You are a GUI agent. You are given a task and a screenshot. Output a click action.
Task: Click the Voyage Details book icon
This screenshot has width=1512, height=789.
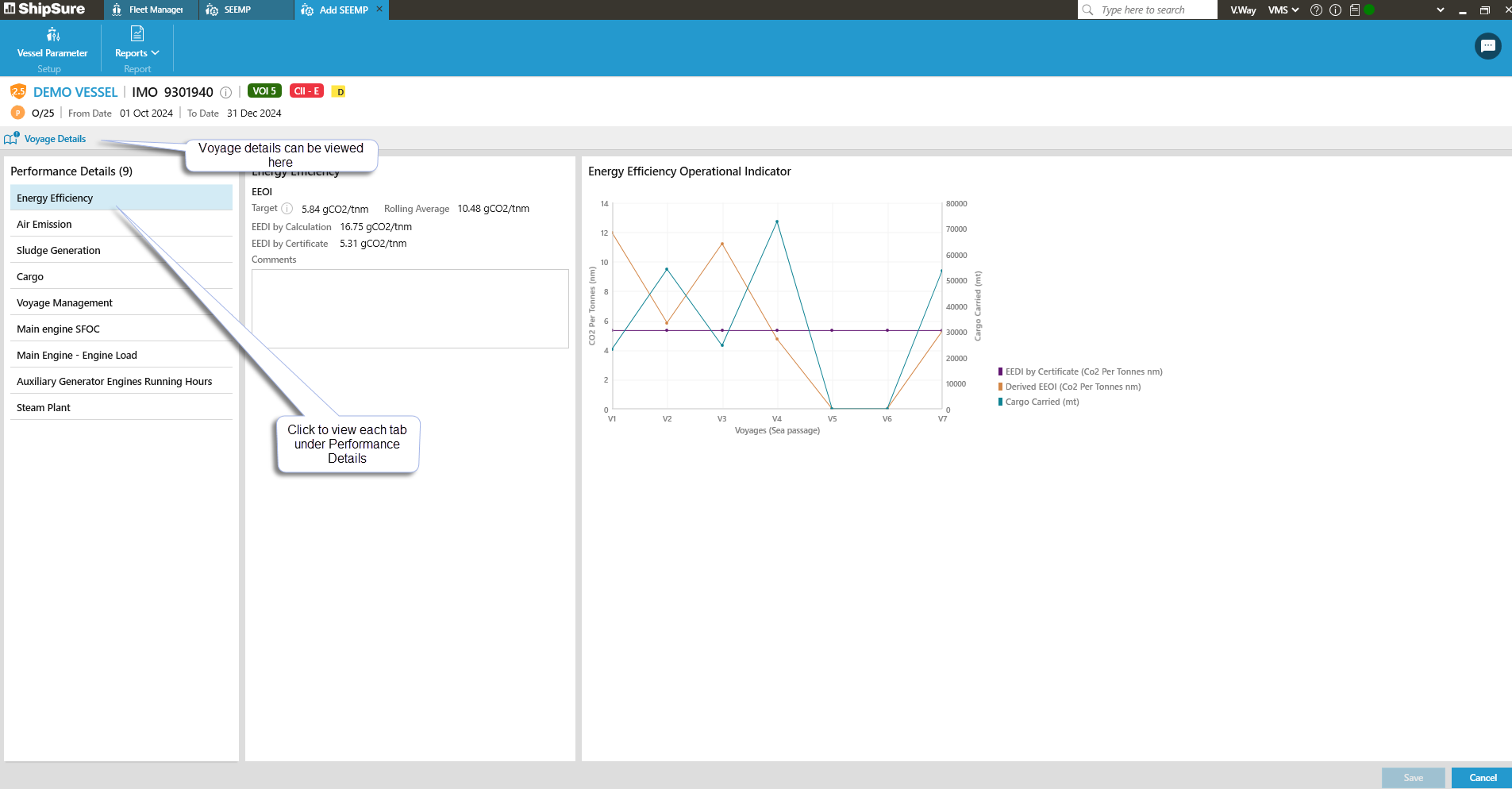11,138
